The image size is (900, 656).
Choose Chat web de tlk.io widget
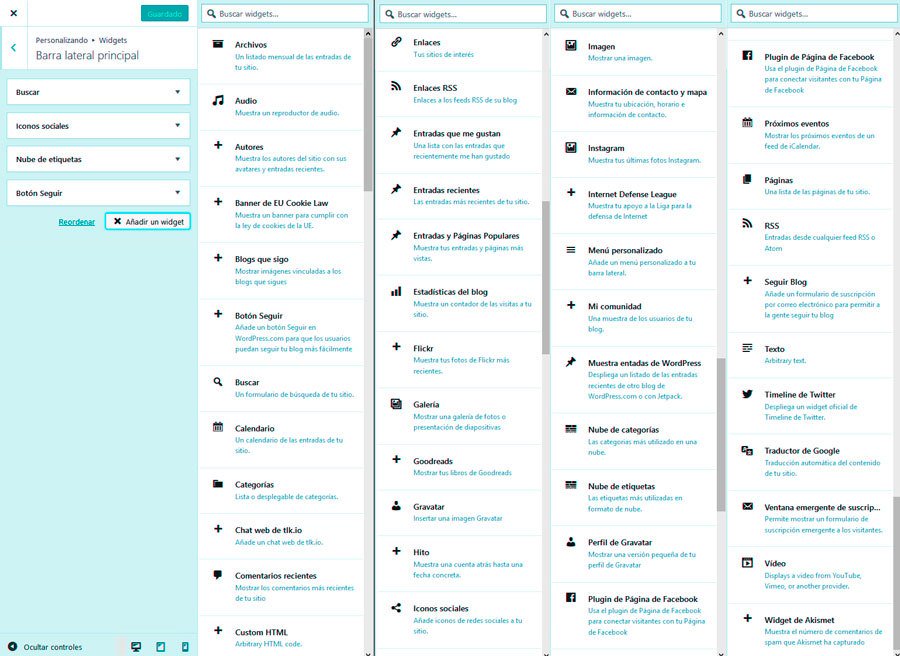[x=281, y=535]
